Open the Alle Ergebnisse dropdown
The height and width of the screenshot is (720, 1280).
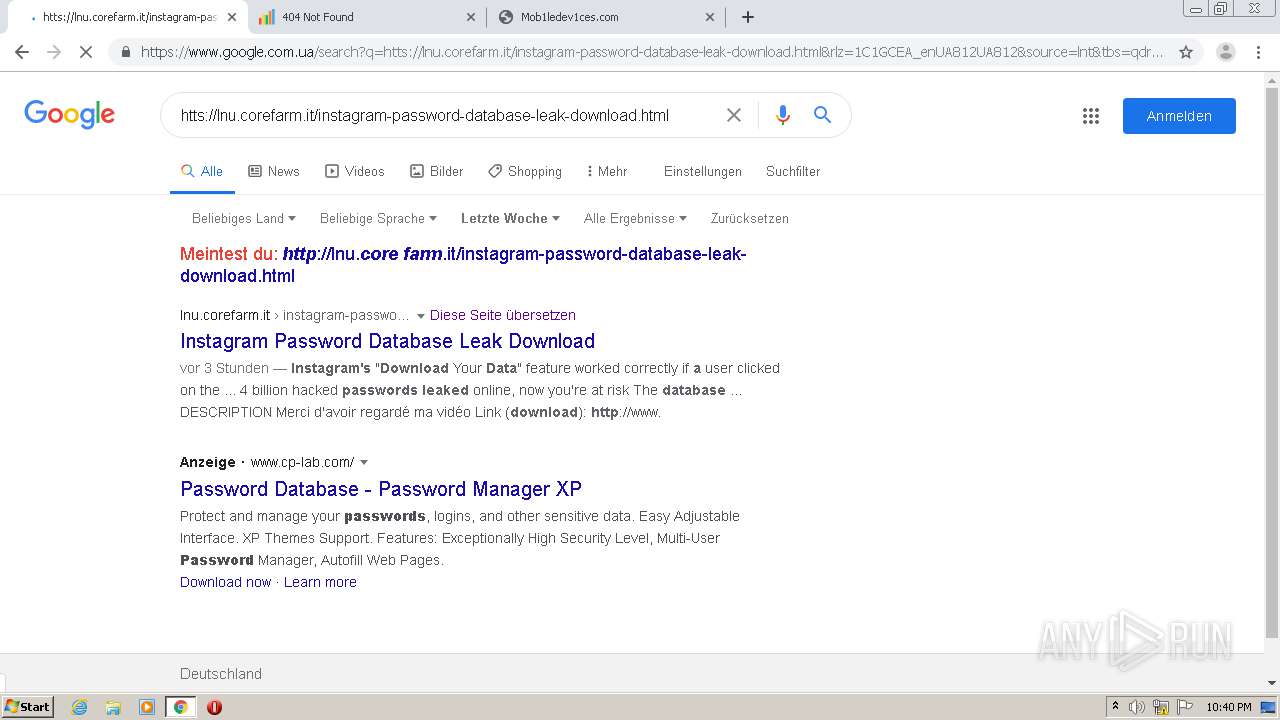635,218
